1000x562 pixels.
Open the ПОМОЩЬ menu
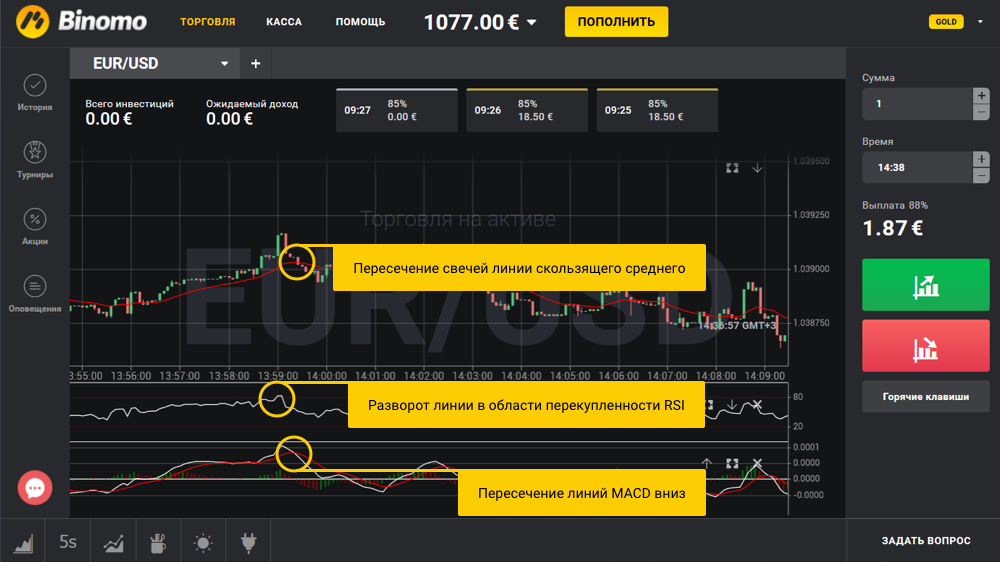360,22
